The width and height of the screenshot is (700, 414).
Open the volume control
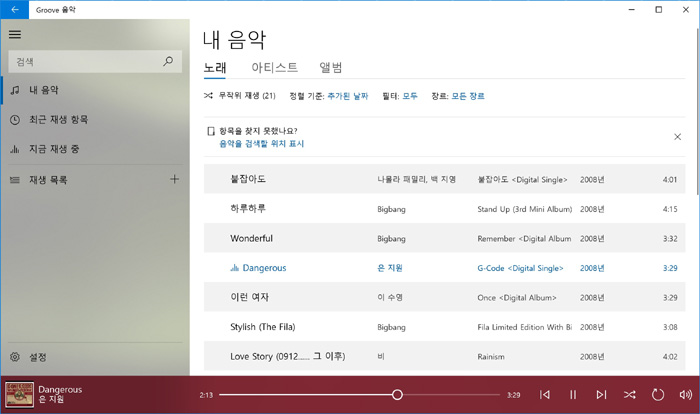click(685, 394)
